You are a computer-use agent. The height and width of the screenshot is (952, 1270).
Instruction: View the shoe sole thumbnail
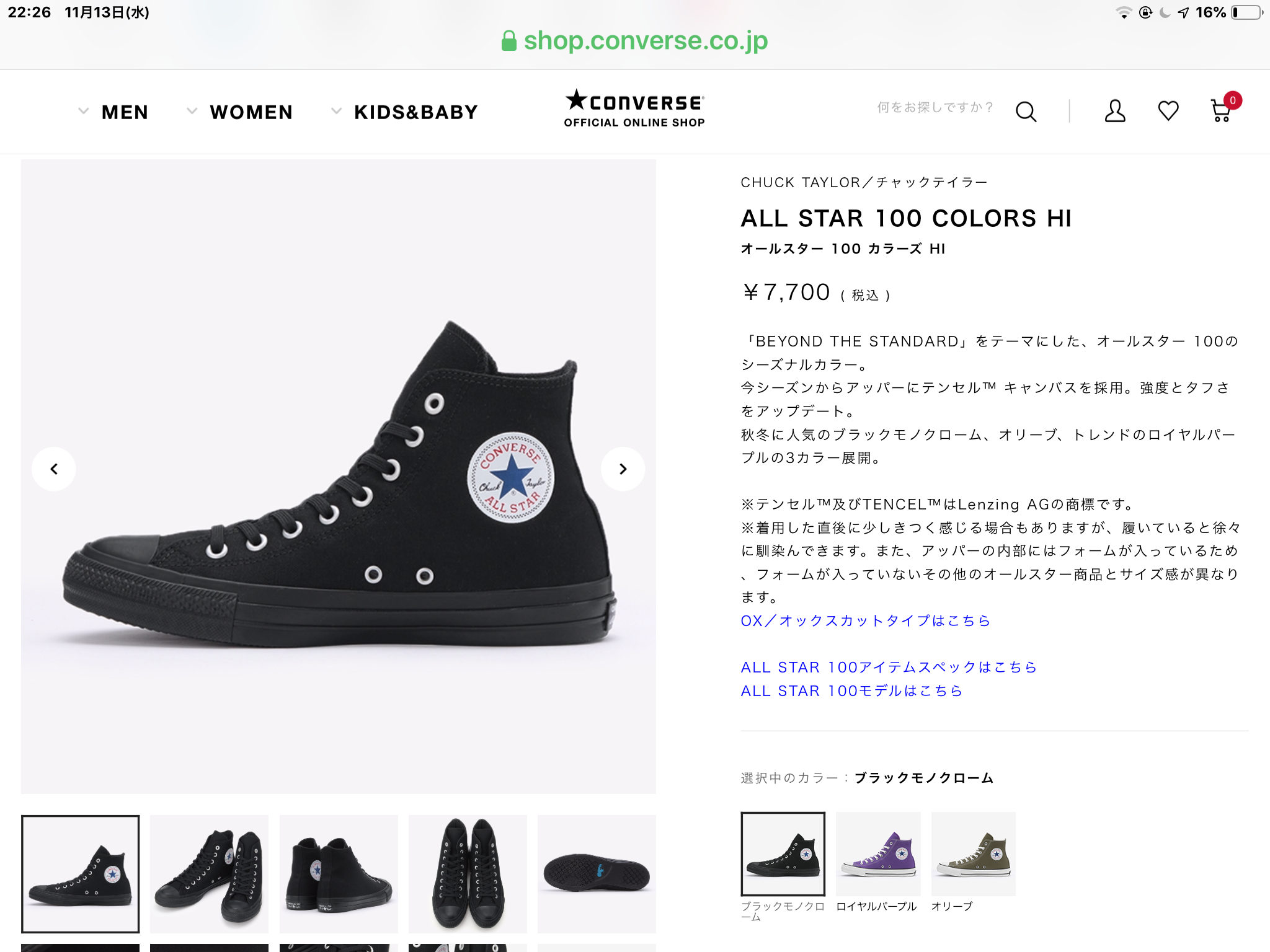[x=597, y=874]
